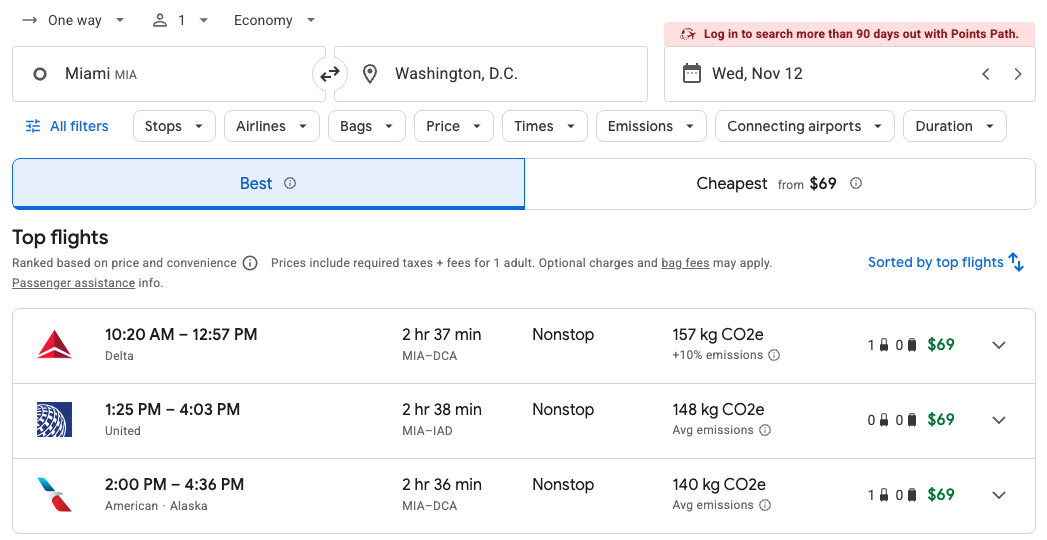Screen dimensions: 1047x540
Task: Open the One way trip type dropdown
Action: pos(73,21)
